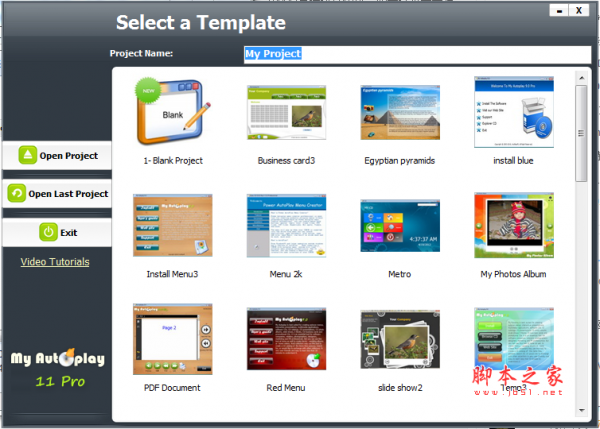Viewport: 600px width, 429px height.
Task: Choose the Install Menu3 template thumbnail
Action: [x=173, y=225]
